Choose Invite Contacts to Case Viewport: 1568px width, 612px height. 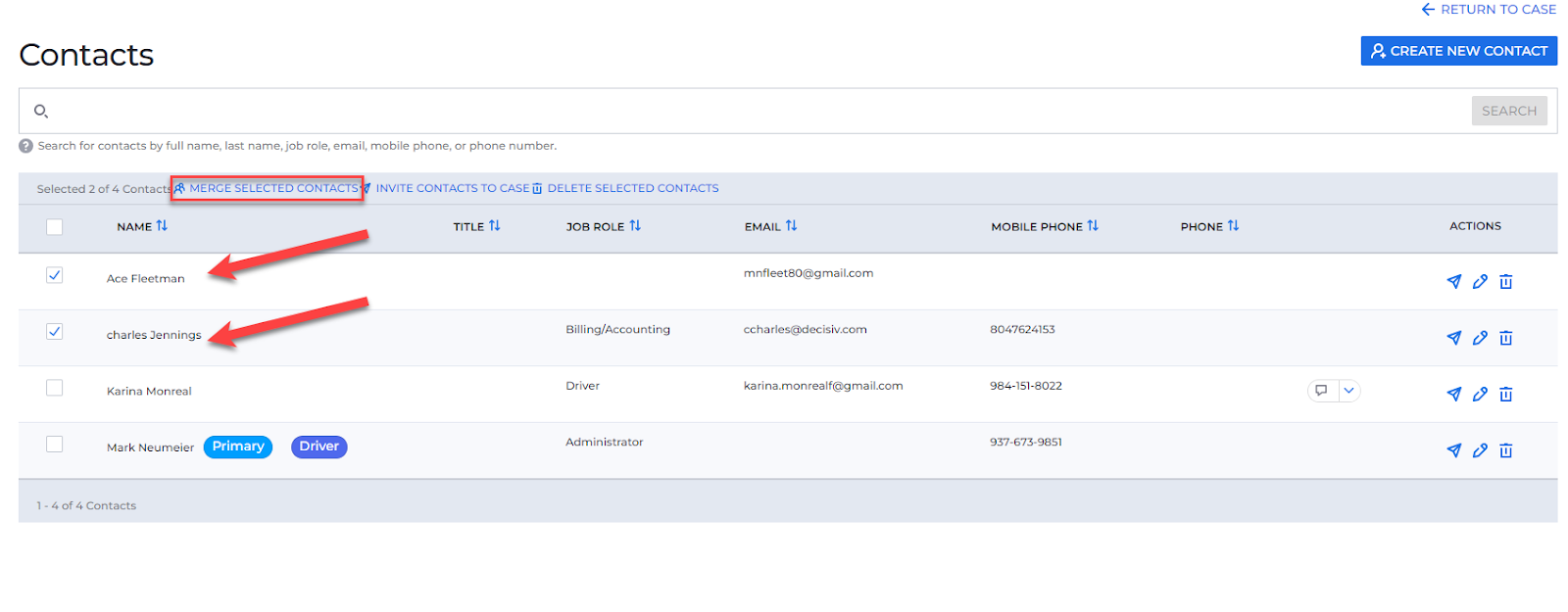click(452, 188)
